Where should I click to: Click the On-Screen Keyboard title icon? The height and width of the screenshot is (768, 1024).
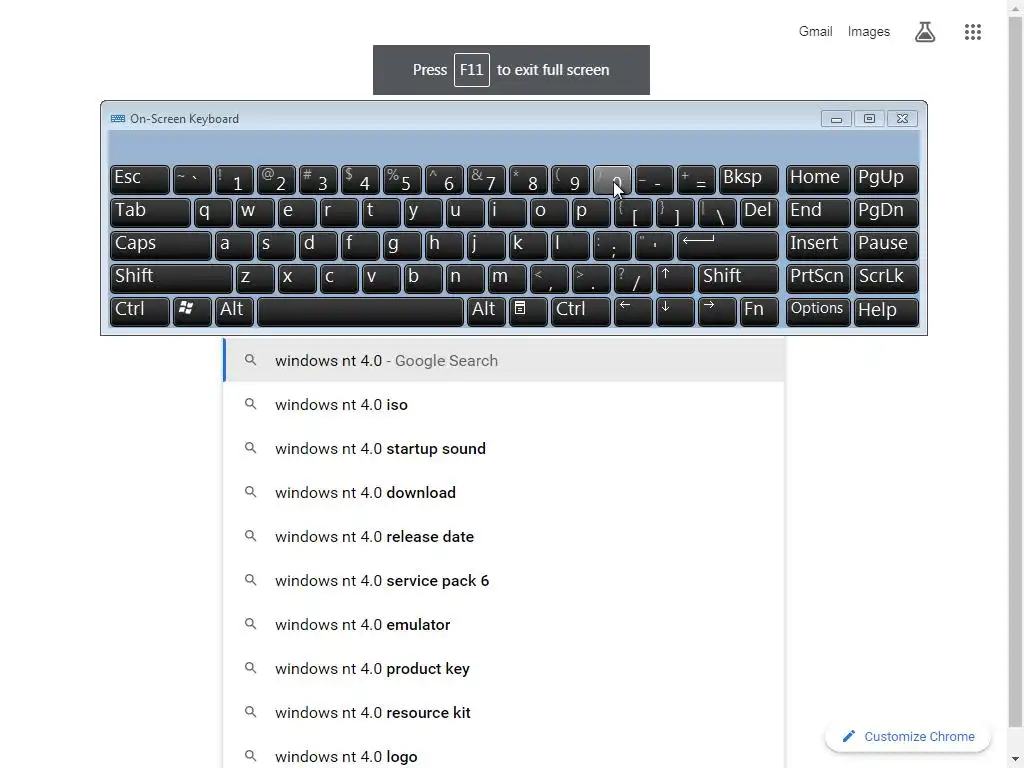118,119
